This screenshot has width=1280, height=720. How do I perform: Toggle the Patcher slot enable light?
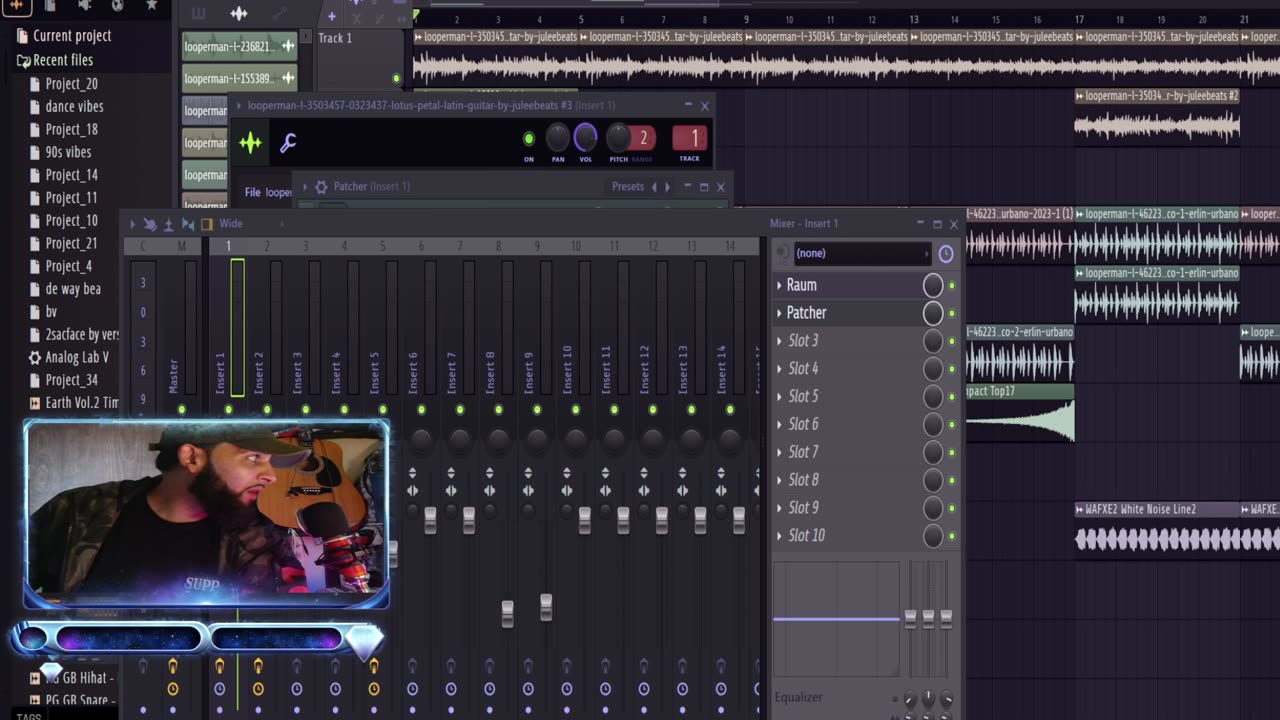point(952,314)
